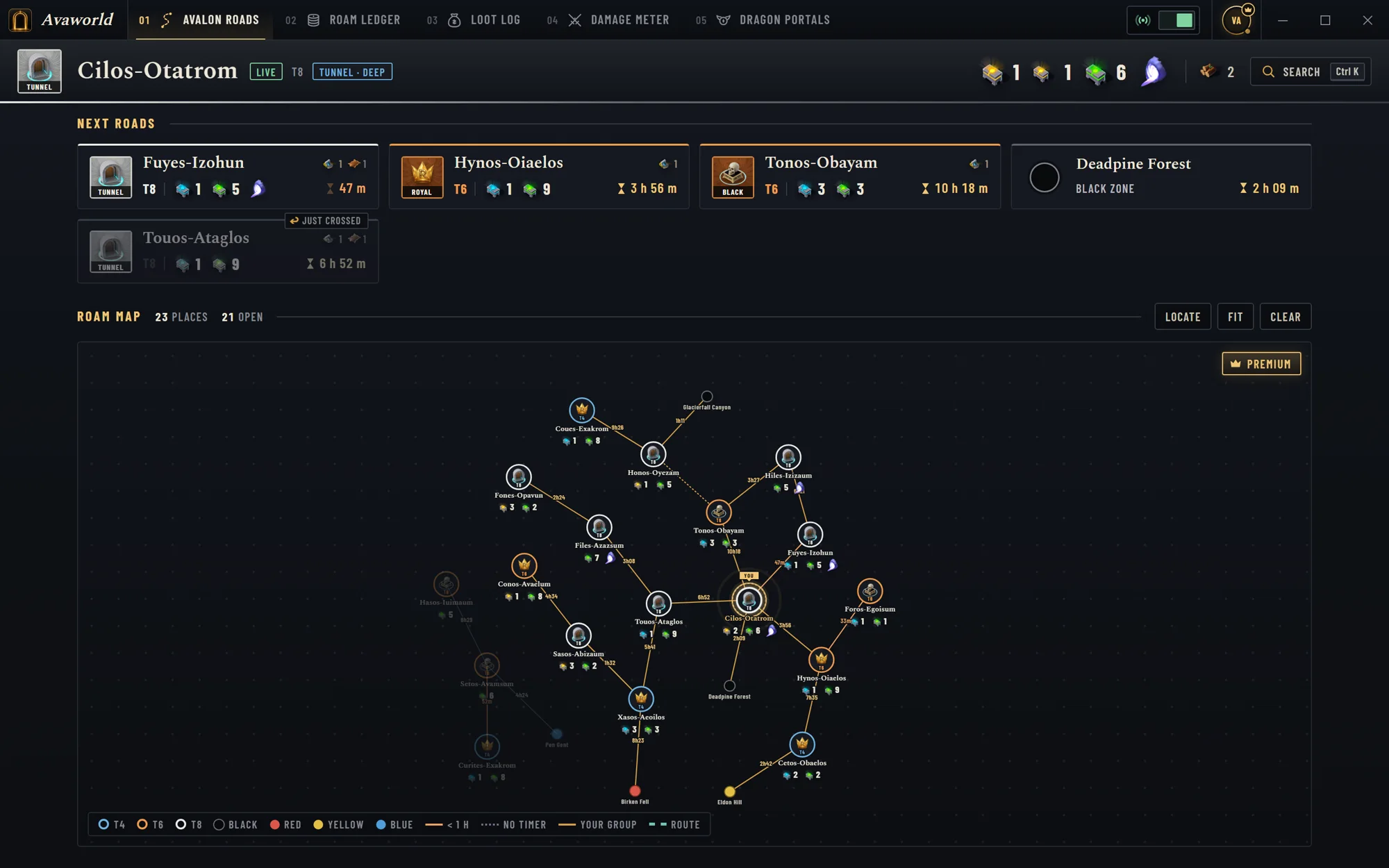Open the Premium upgrade button
The width and height of the screenshot is (1389, 868).
click(1261, 364)
